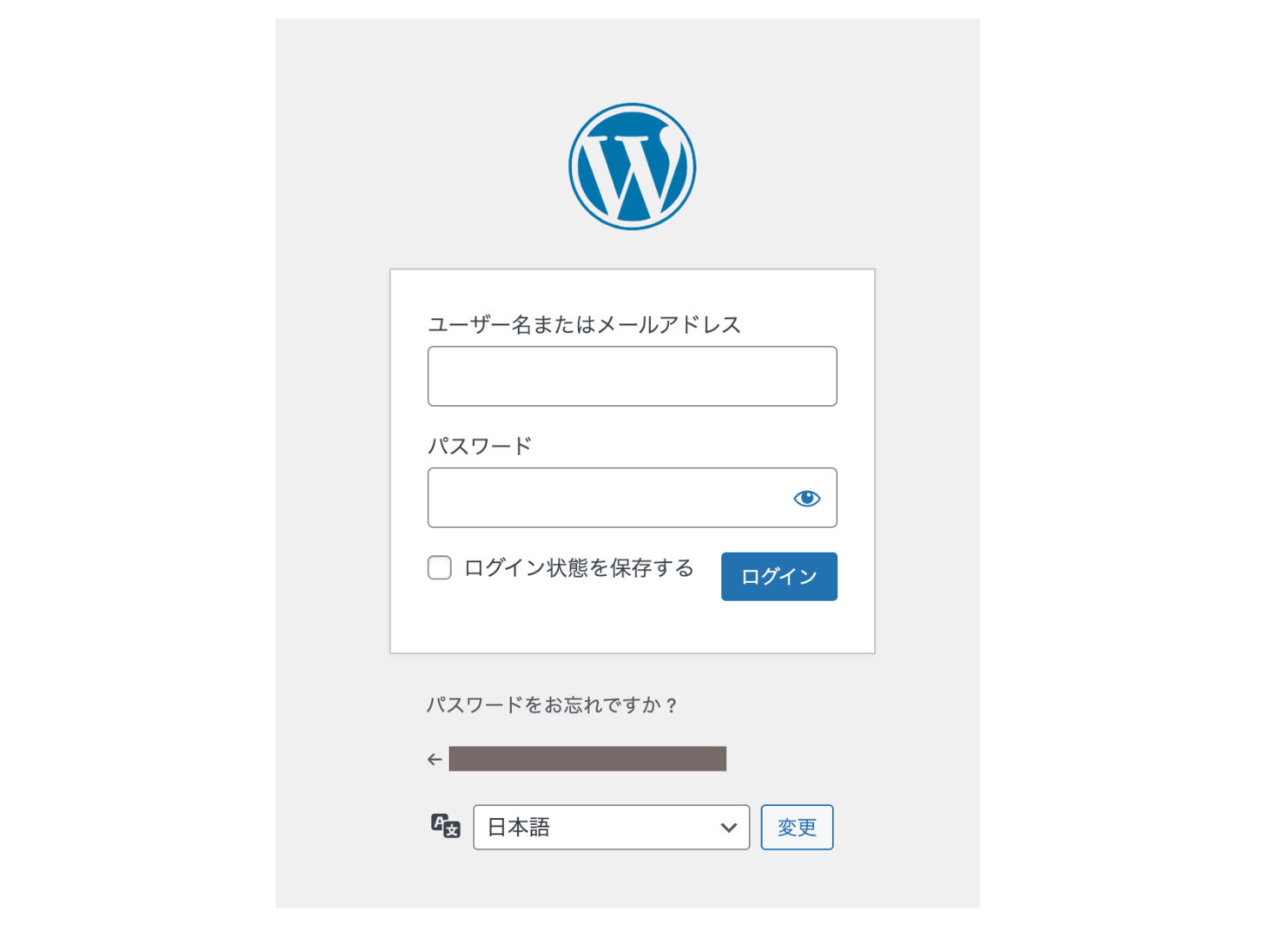Image resolution: width=1288 pixels, height=927 pixels.
Task: Open the パスワードをお忘れですか？ link
Action: [552, 706]
